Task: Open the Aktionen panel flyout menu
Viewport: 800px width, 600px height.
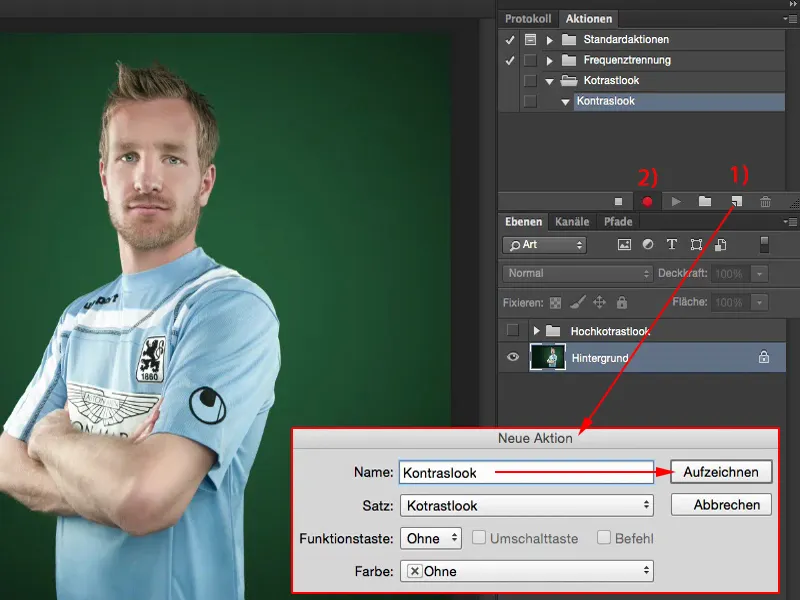Action: point(790,19)
